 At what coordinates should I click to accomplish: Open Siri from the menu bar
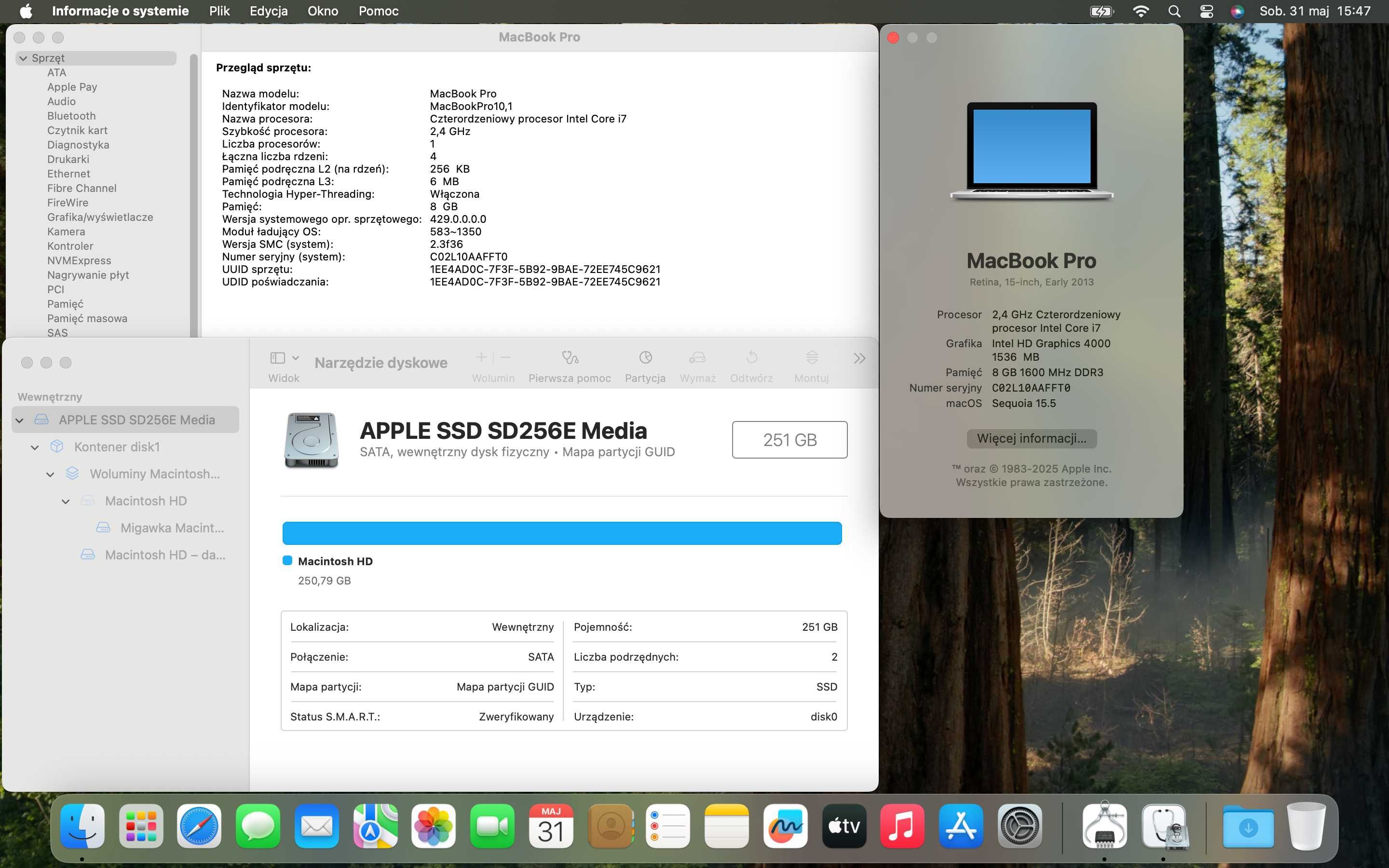[1237, 11]
